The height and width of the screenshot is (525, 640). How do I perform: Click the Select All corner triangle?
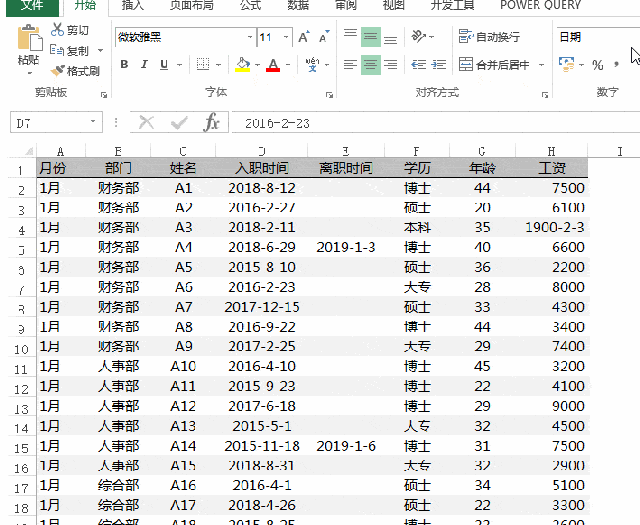click(29, 151)
